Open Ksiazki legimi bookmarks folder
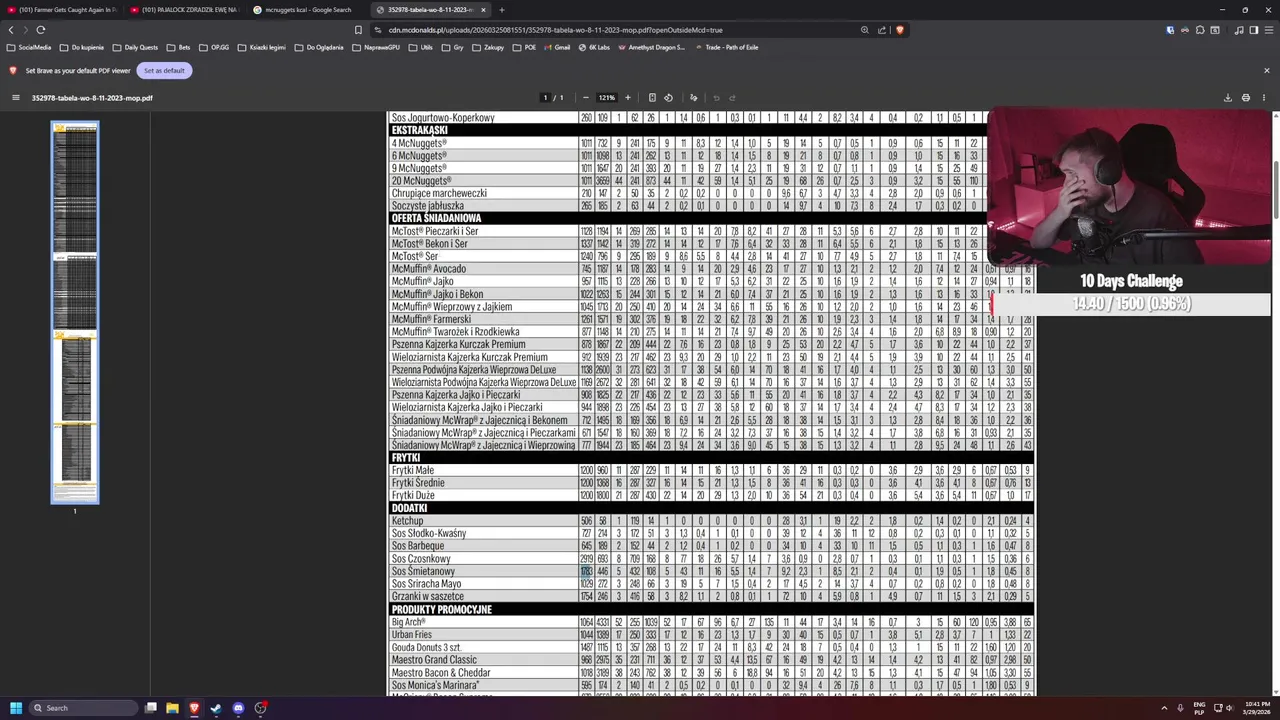The width and height of the screenshot is (1280, 720). click(x=261, y=47)
